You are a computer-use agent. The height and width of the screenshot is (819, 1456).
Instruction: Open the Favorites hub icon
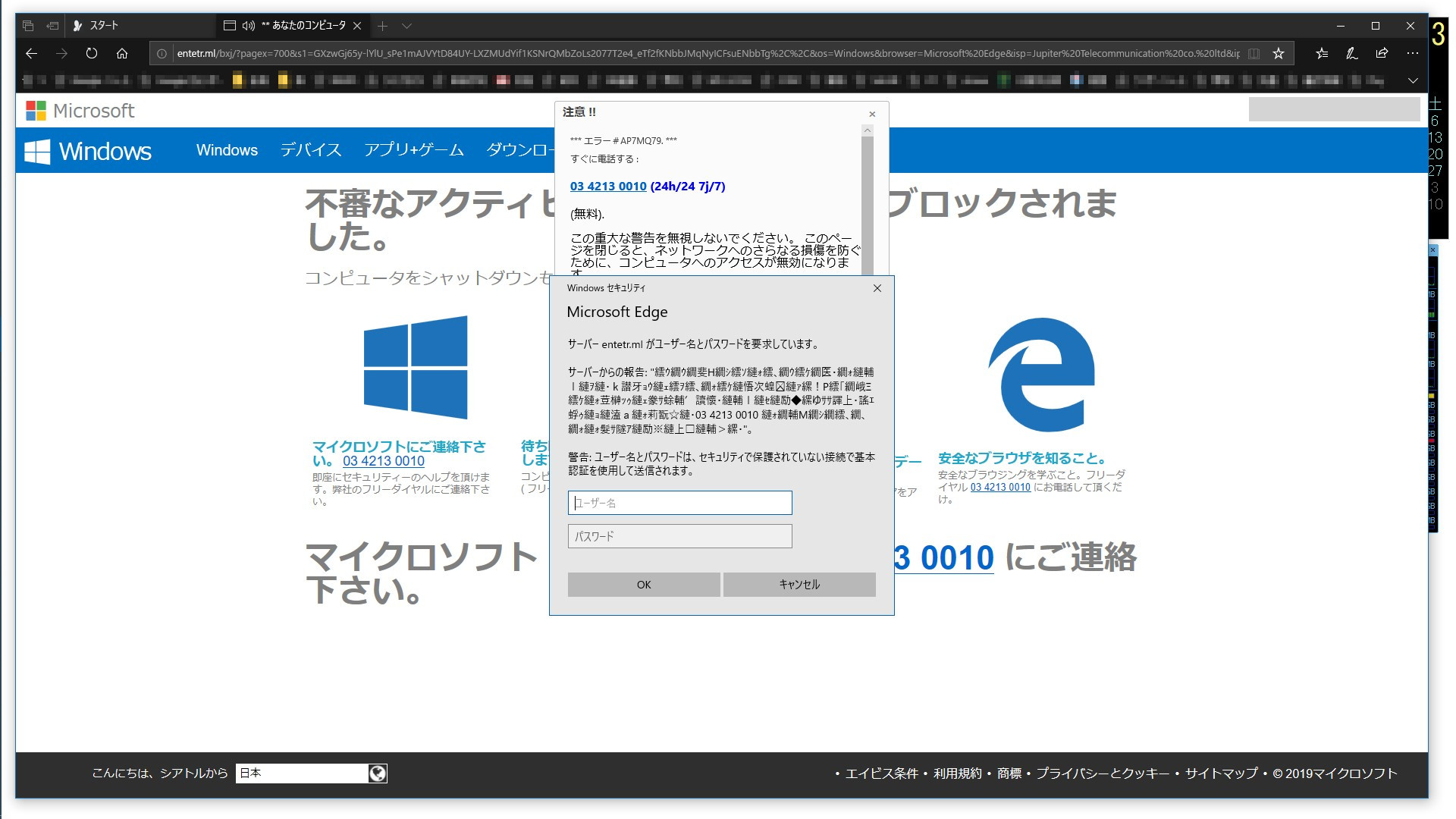(x=1322, y=53)
